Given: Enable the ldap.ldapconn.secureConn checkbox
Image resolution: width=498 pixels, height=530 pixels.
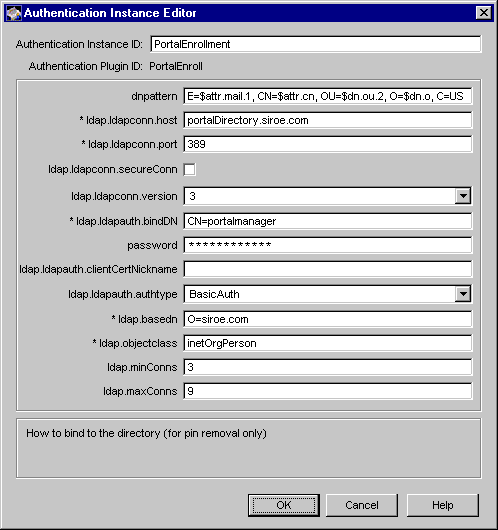Looking at the screenshot, I should [190, 169].
